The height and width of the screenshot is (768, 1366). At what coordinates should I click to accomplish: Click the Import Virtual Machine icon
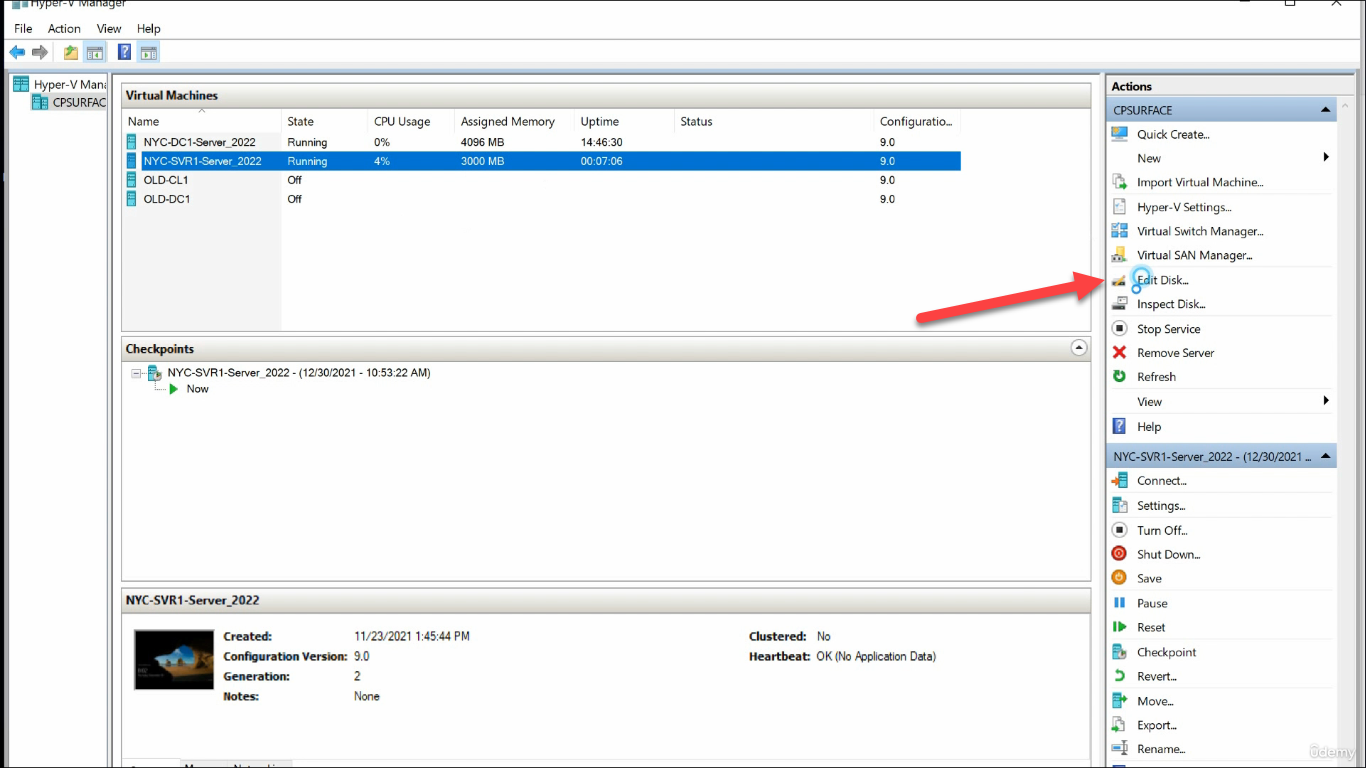[x=1120, y=182]
